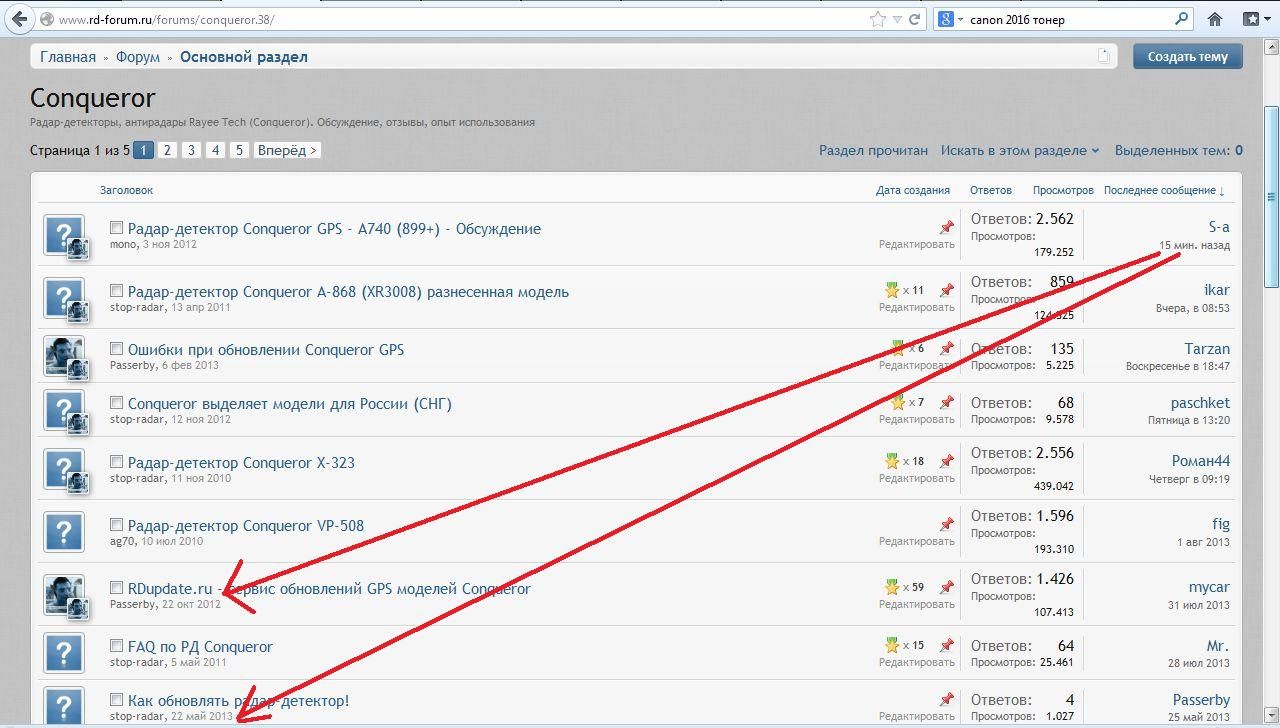Viewport: 1280px width, 728px height.
Task: Tick the RDupdate.ru thread checkbox
Action: pos(117,588)
